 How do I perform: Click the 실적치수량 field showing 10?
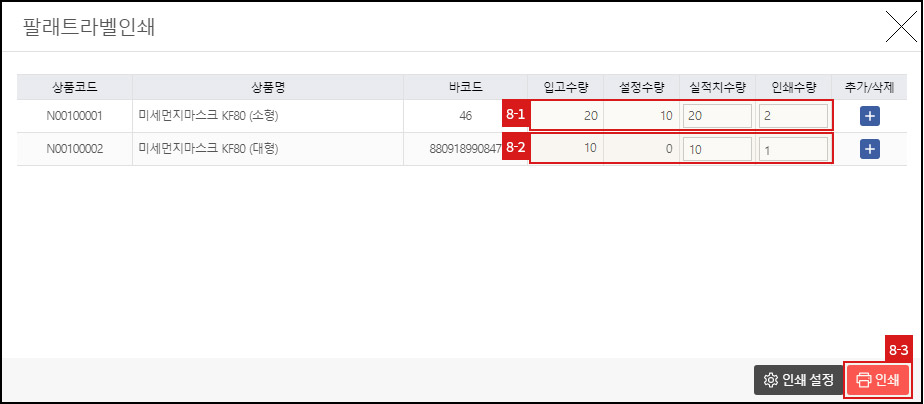[717, 149]
